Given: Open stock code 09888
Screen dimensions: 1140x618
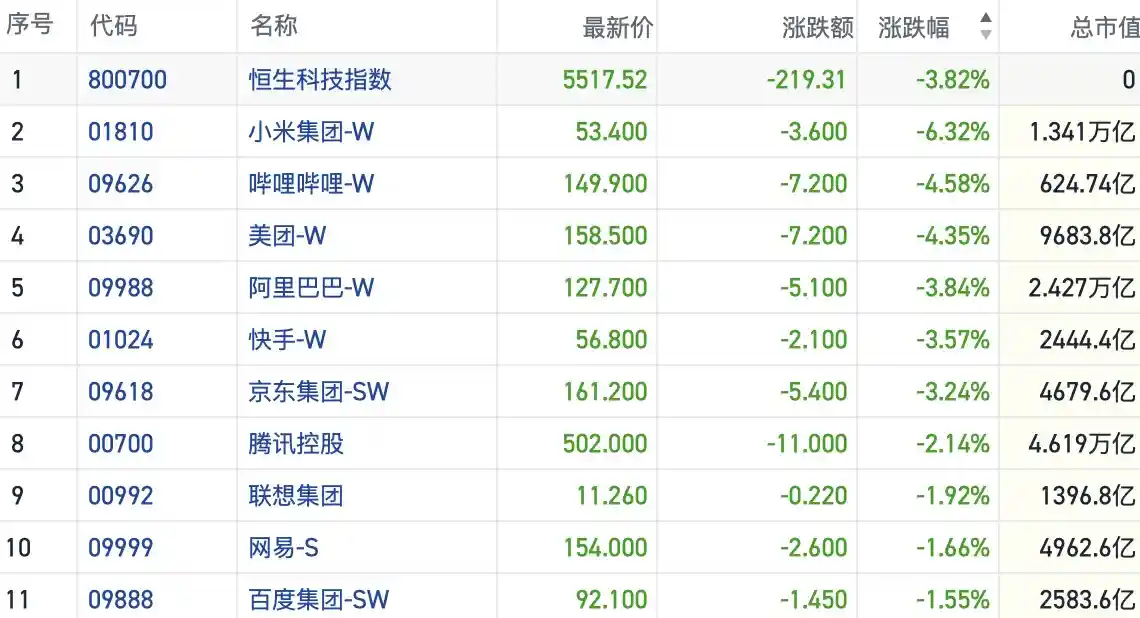Looking at the screenshot, I should [x=121, y=600].
